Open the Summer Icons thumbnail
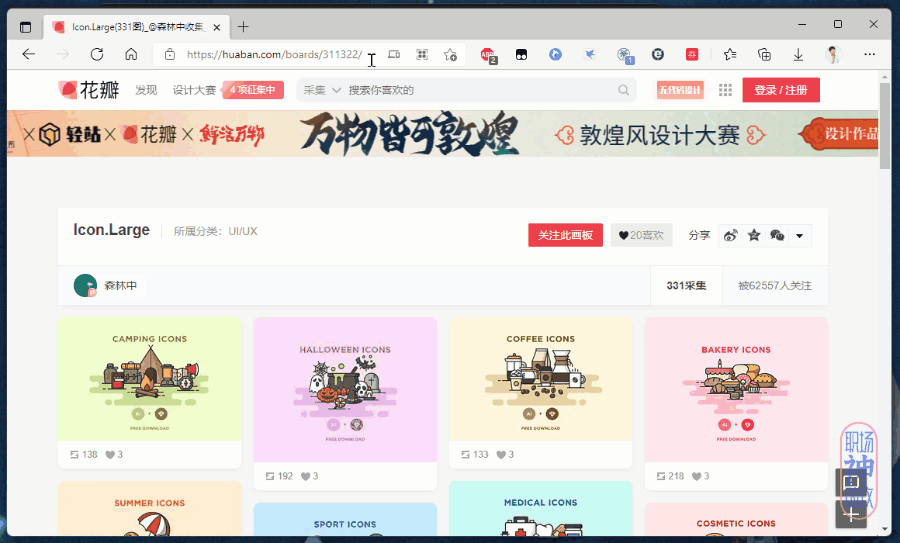Viewport: 900px width, 543px height. point(149,509)
